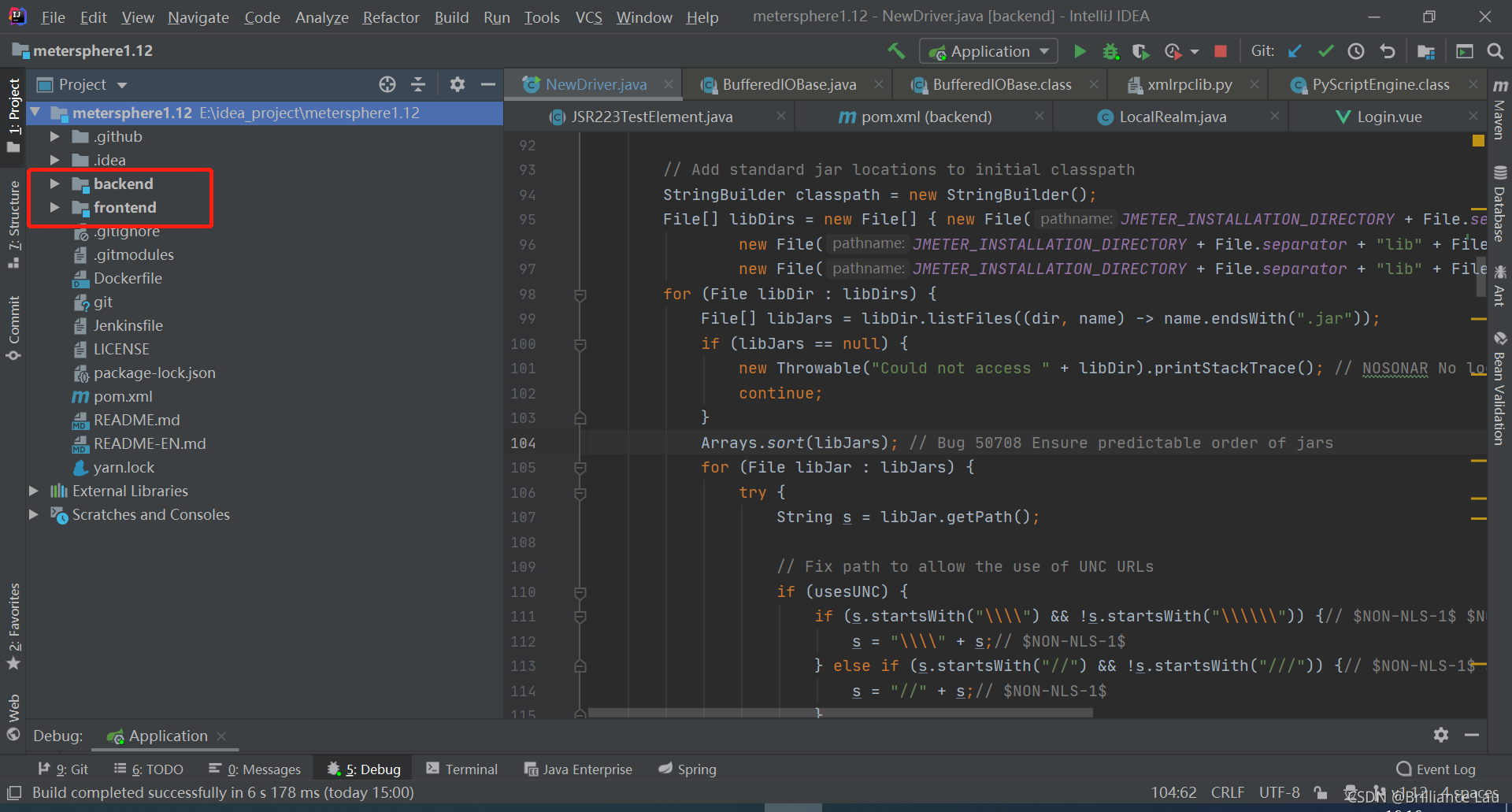1512x812 pixels.
Task: Switch to xmlrpclib.py tab
Action: click(1189, 84)
